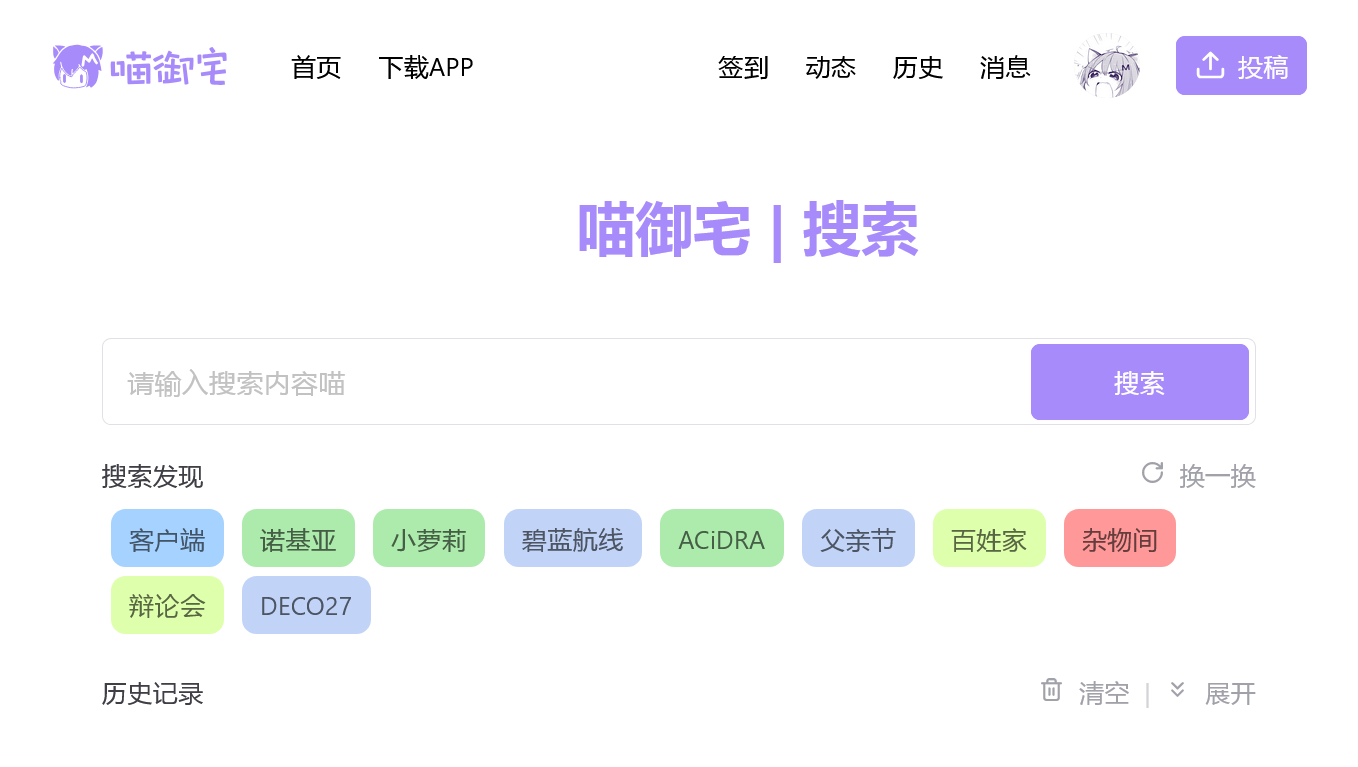
Task: Select the 客户端 search suggestion tag
Action: point(167,538)
